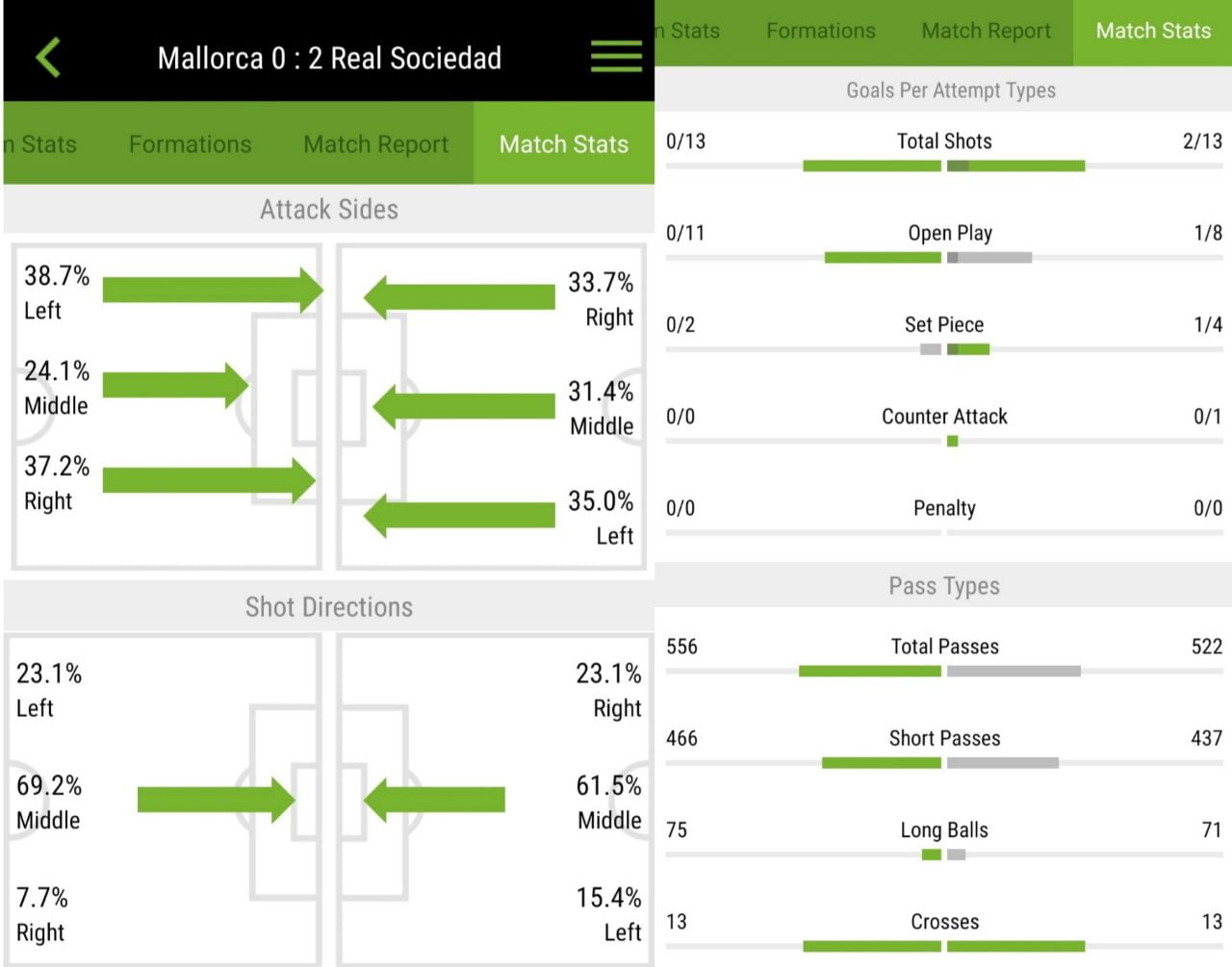Click the 24.1% Middle attack arrow

(x=175, y=386)
